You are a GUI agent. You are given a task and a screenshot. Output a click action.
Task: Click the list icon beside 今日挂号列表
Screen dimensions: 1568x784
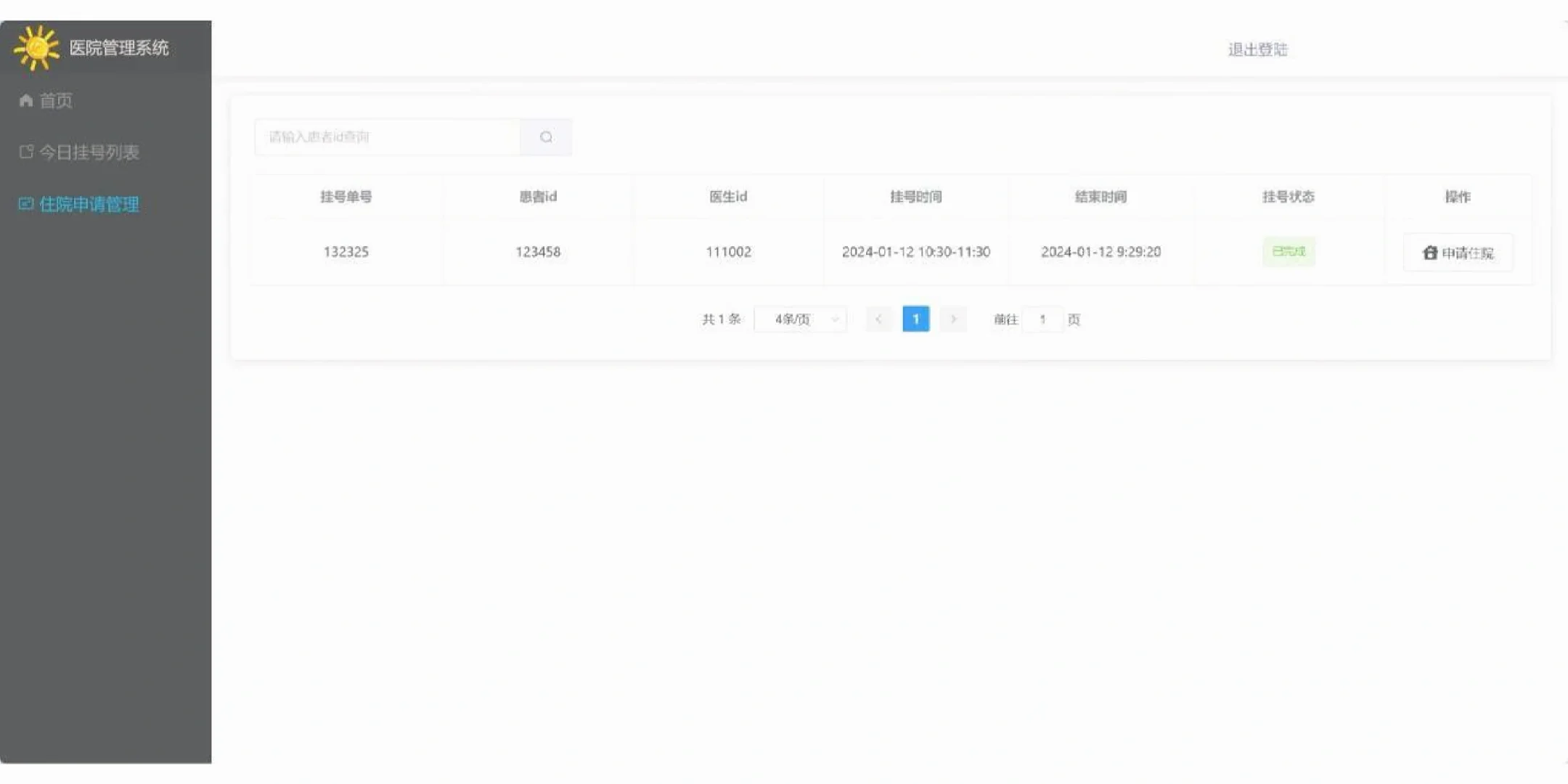(x=25, y=152)
